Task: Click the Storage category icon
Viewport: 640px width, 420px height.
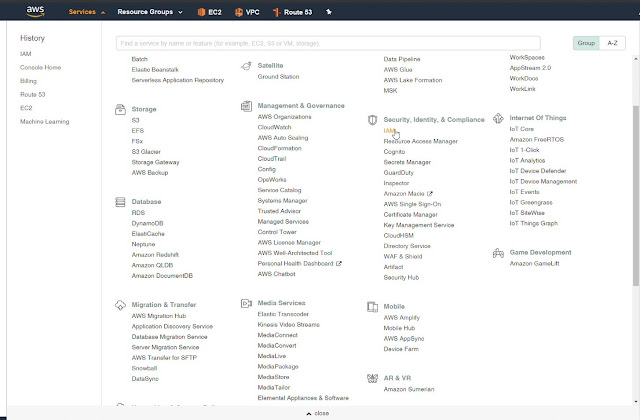Action: pyautogui.click(x=120, y=109)
